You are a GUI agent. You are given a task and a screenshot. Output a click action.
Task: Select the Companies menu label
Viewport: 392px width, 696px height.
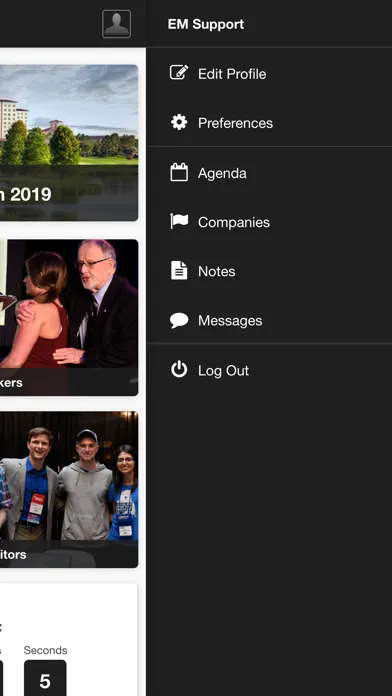pos(234,222)
